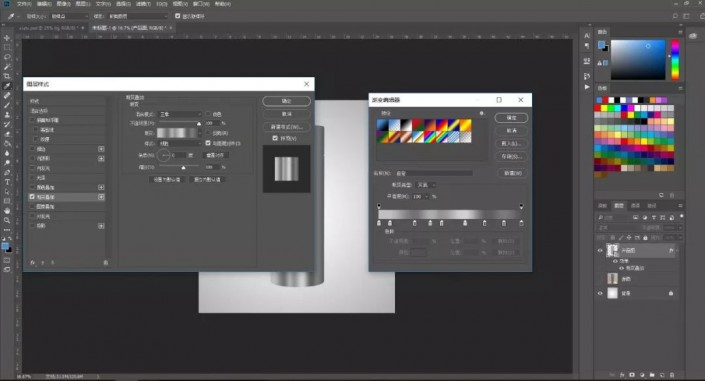Hide the top layer using its eye icon
This screenshot has height=381, width=705.
click(600, 251)
